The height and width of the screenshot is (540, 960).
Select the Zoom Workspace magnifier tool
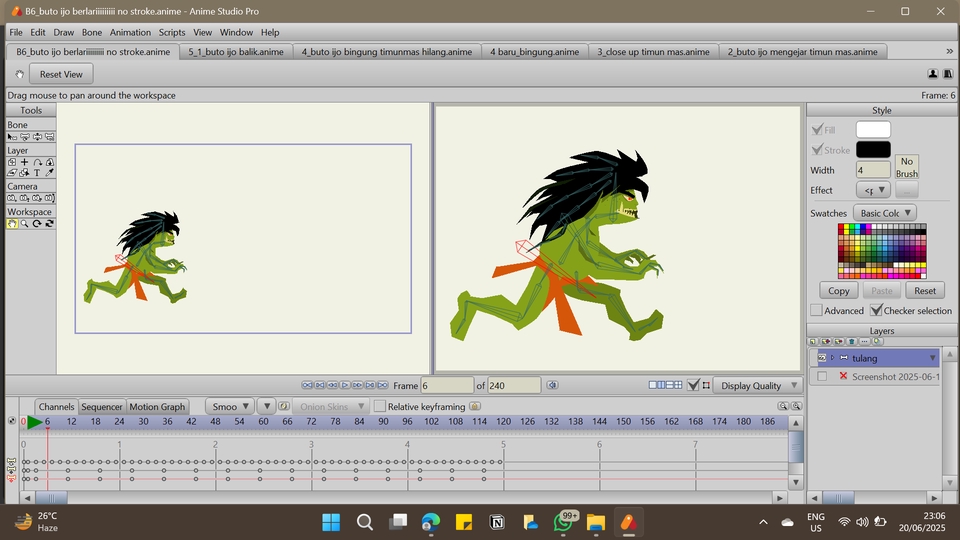pos(24,224)
